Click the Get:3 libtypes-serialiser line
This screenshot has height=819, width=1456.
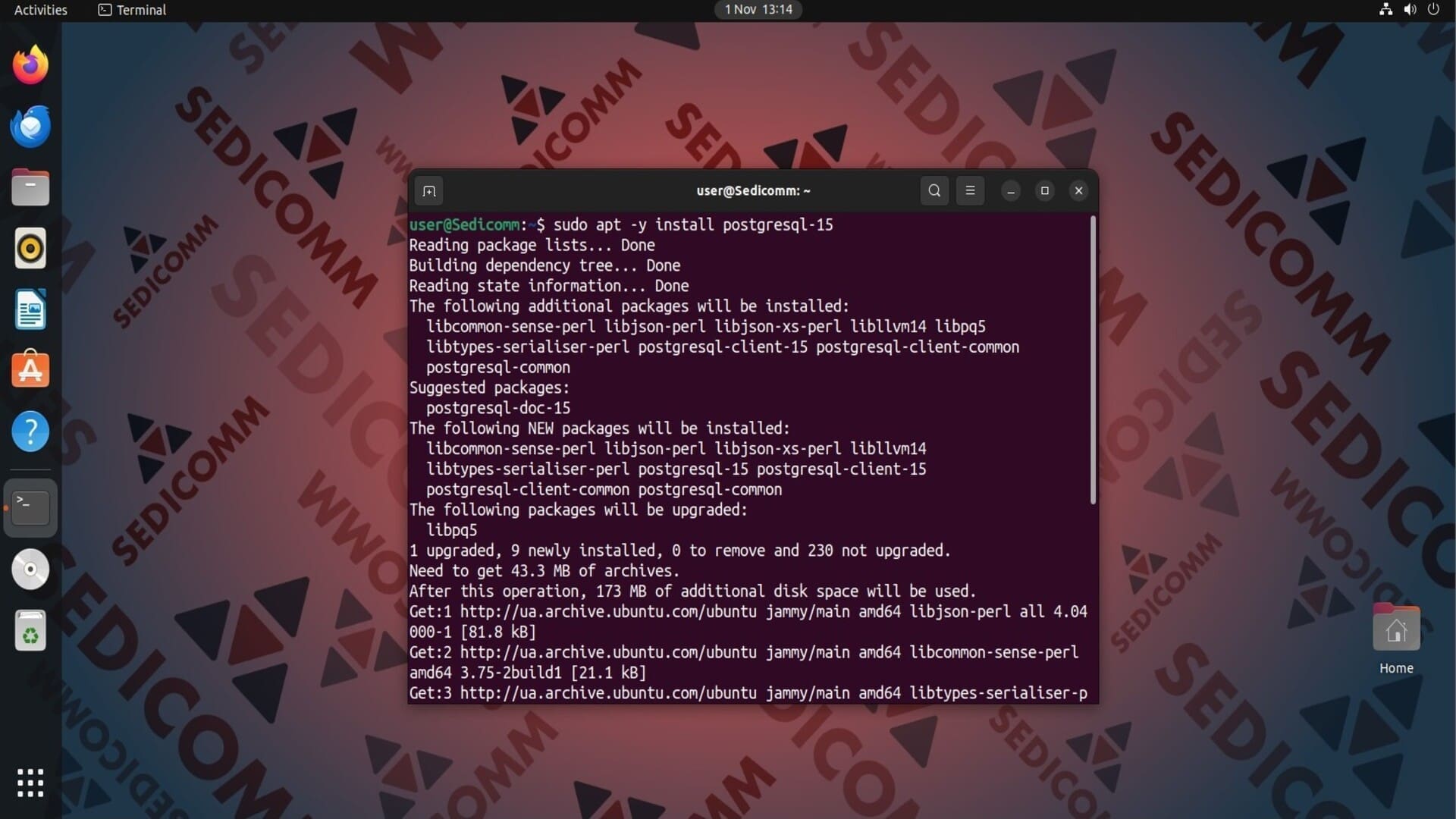click(x=748, y=694)
